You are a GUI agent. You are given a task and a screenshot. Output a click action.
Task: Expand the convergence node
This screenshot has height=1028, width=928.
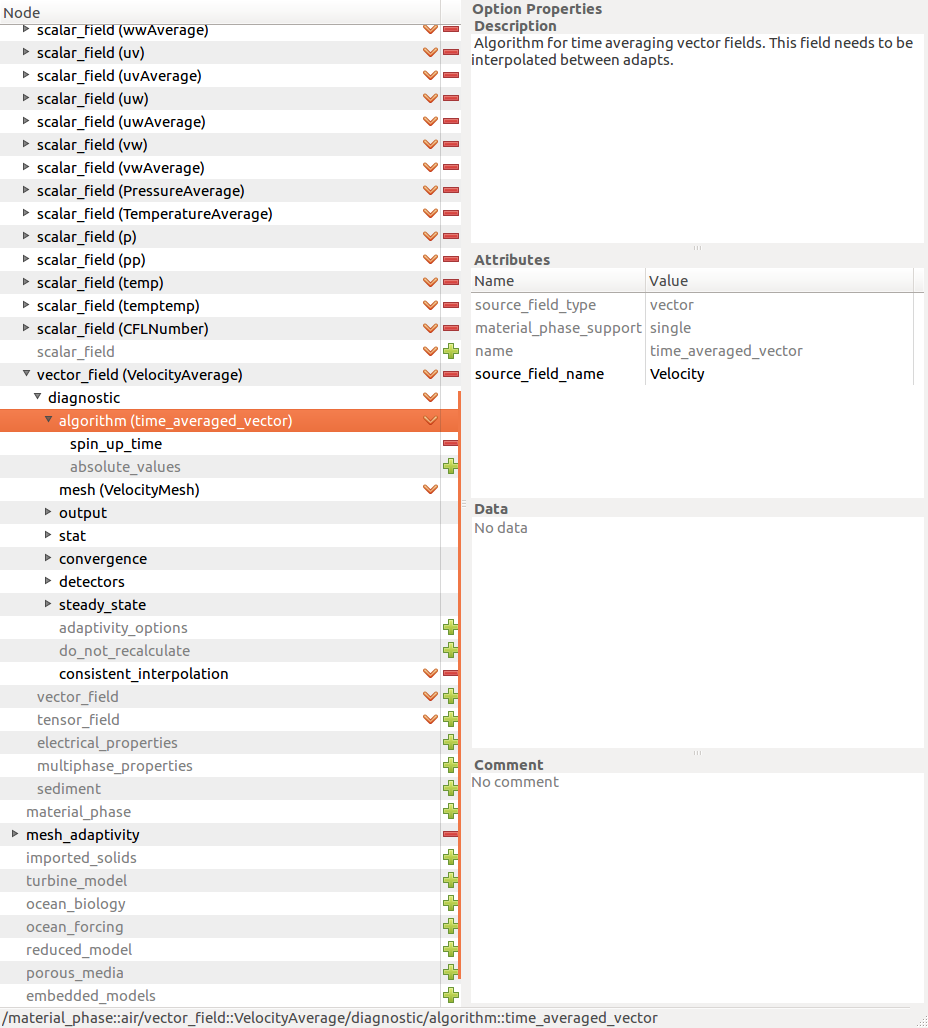(48, 557)
